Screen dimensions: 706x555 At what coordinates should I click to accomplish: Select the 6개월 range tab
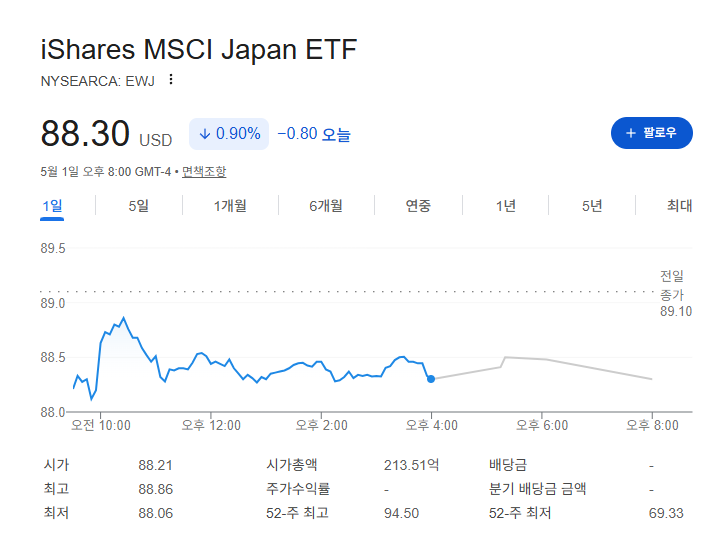pyautogui.click(x=326, y=206)
